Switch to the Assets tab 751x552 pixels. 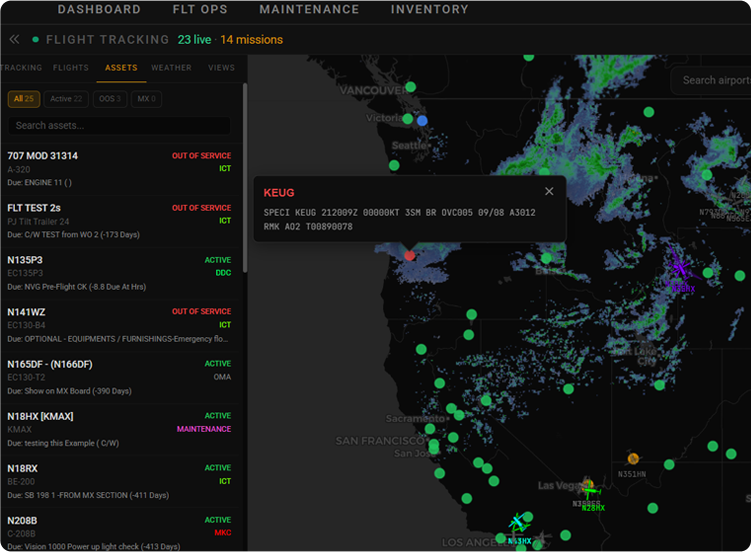point(121,68)
